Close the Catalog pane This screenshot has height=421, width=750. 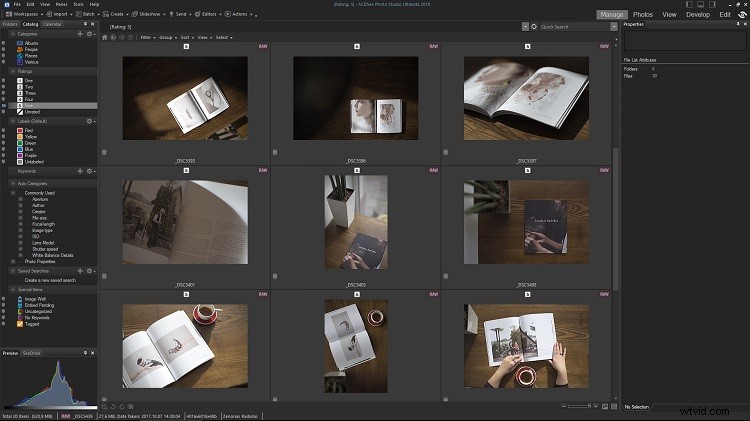pyautogui.click(x=93, y=24)
